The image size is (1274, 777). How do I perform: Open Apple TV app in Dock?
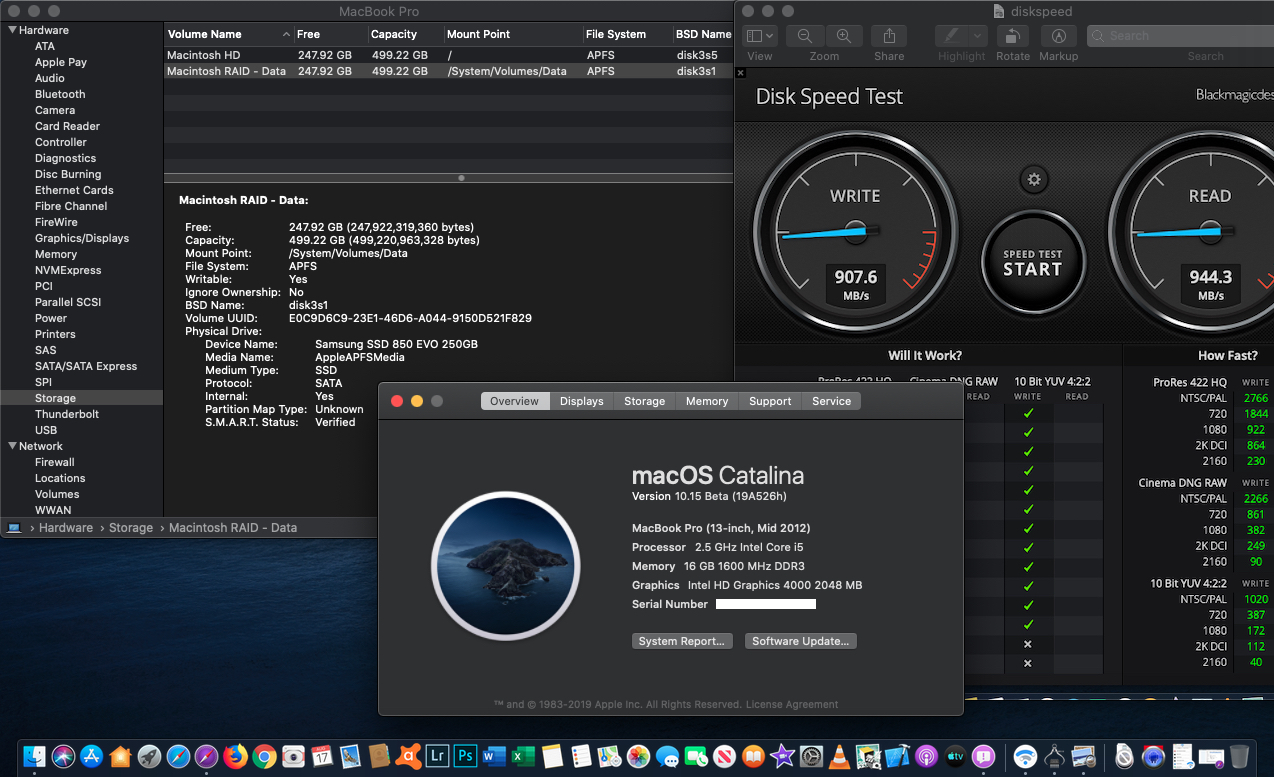(x=955, y=756)
